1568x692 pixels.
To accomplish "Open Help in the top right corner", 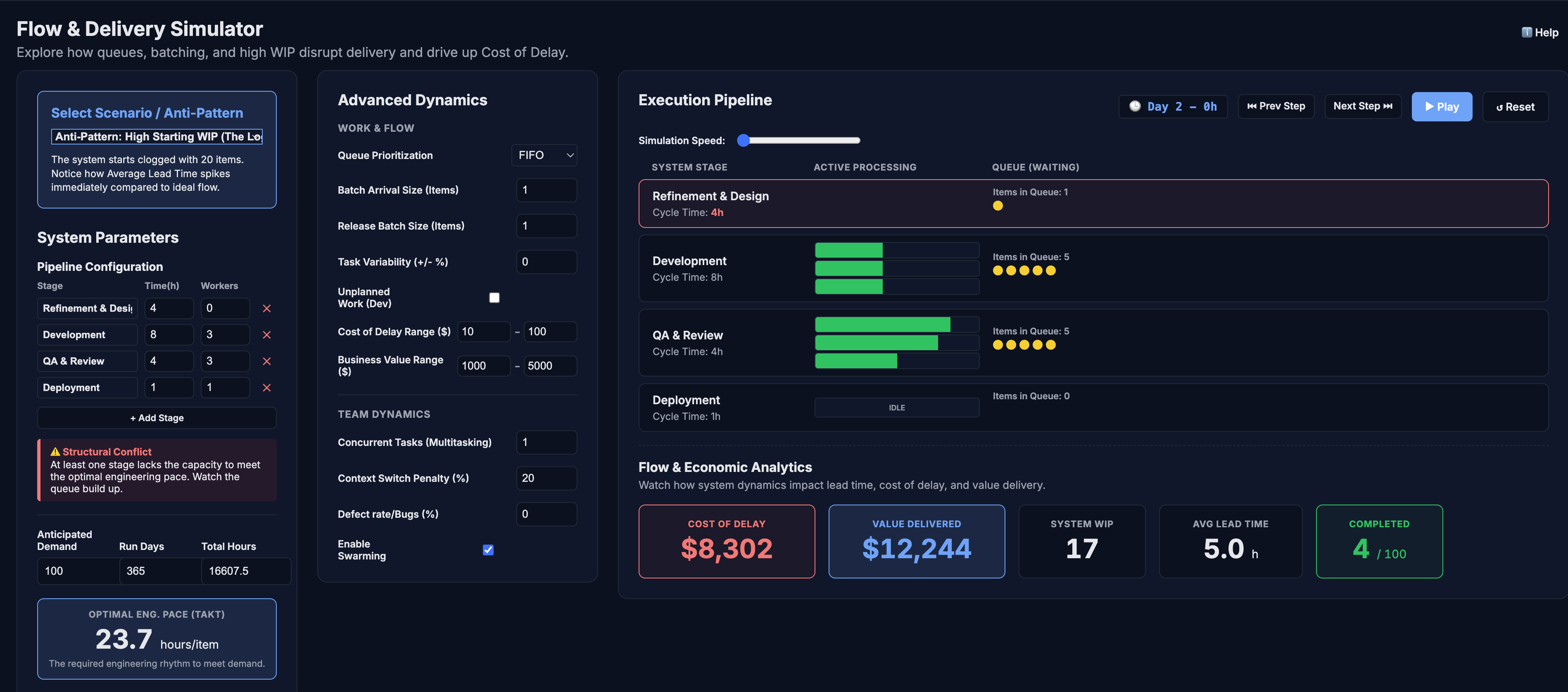I will (1540, 33).
